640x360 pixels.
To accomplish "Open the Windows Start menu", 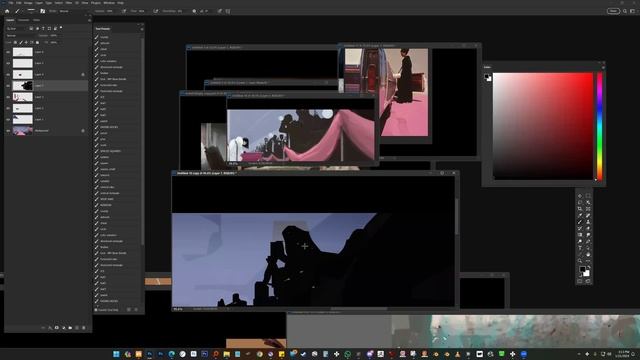I will (116, 354).
